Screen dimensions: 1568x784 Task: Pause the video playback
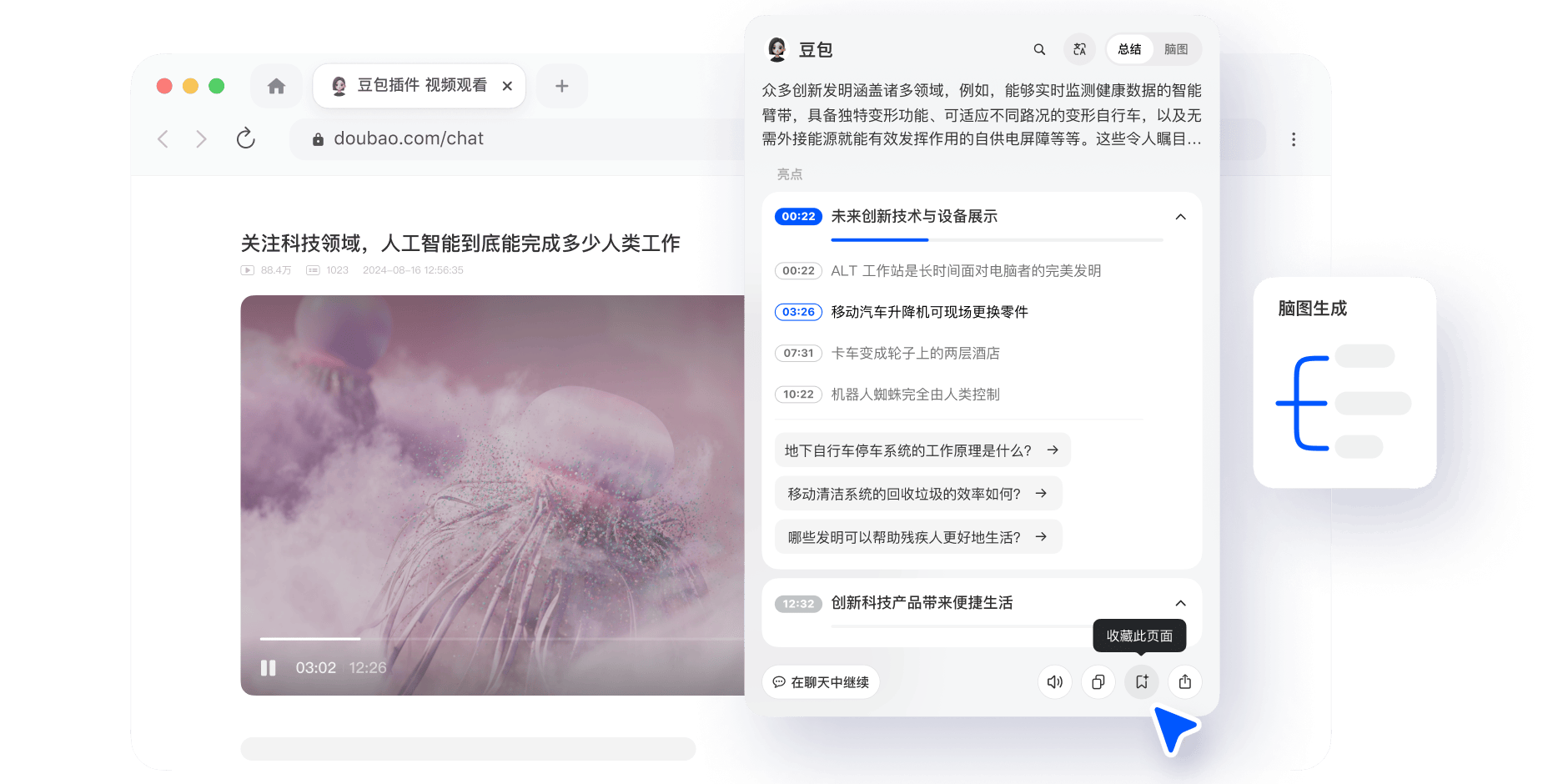click(268, 668)
